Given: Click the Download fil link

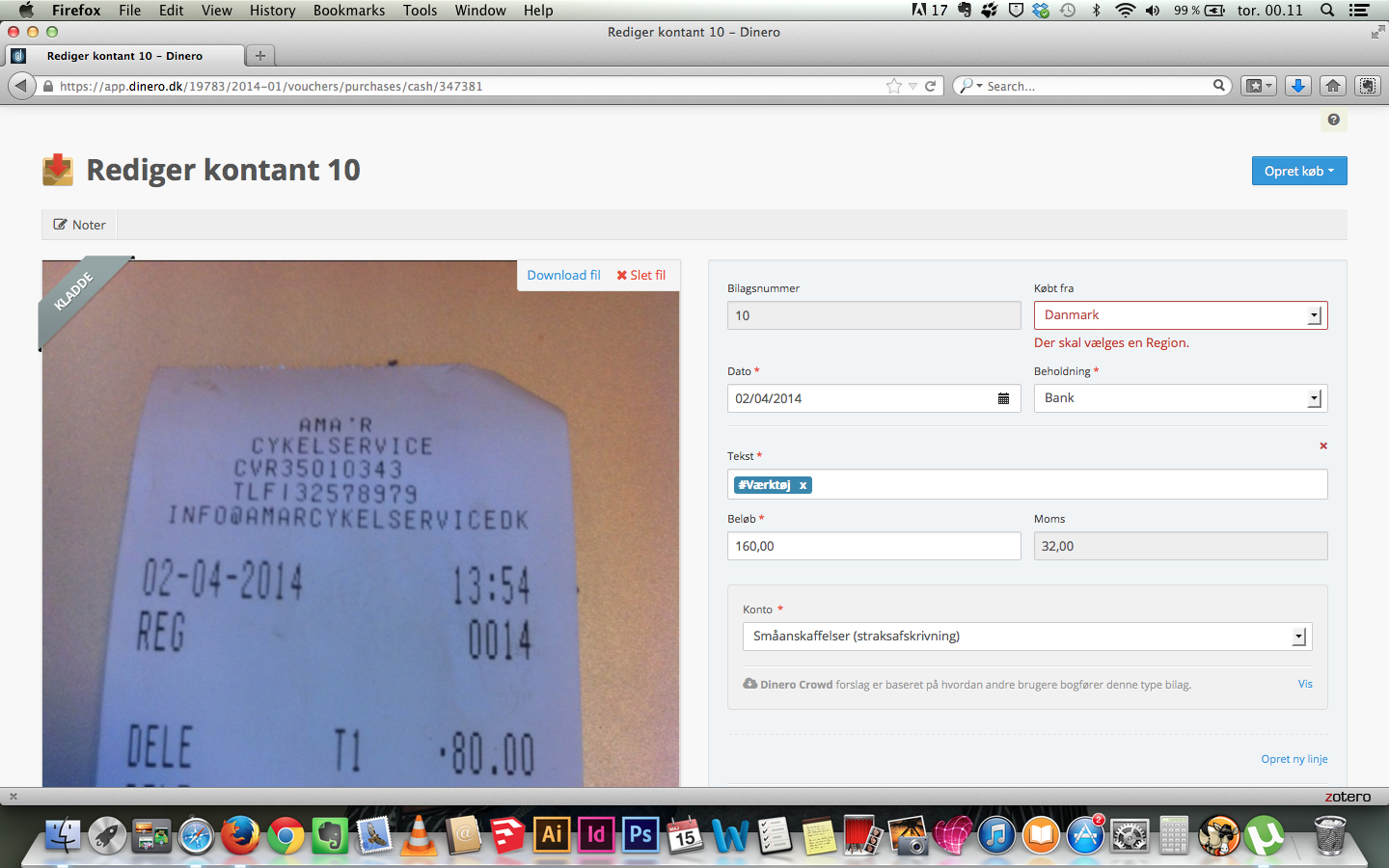Looking at the screenshot, I should (x=563, y=275).
